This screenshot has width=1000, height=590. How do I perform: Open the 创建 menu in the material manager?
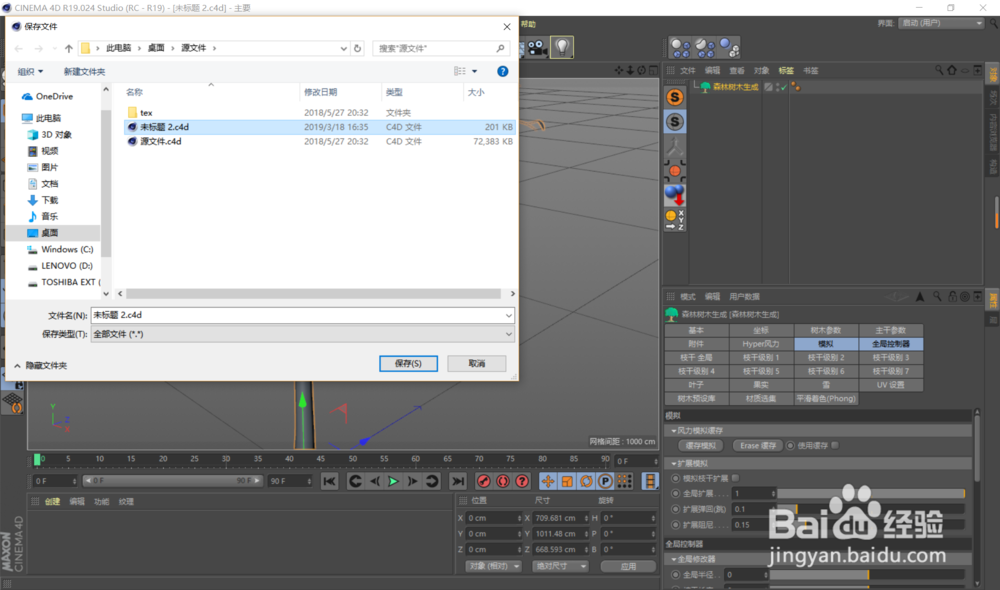[52, 502]
